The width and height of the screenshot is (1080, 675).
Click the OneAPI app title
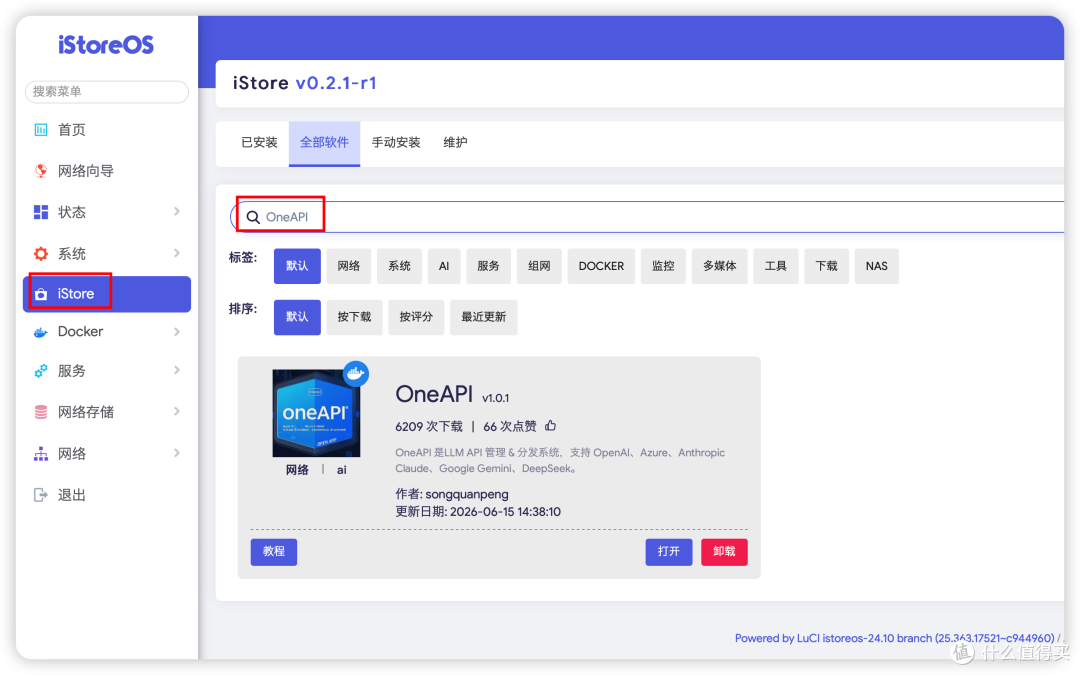434,394
